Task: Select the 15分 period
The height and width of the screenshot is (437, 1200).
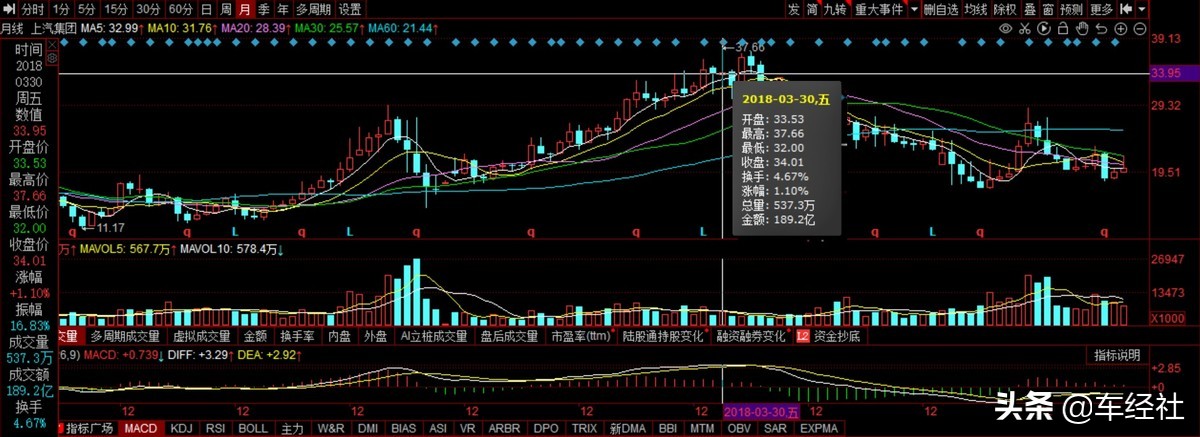Action: 116,10
